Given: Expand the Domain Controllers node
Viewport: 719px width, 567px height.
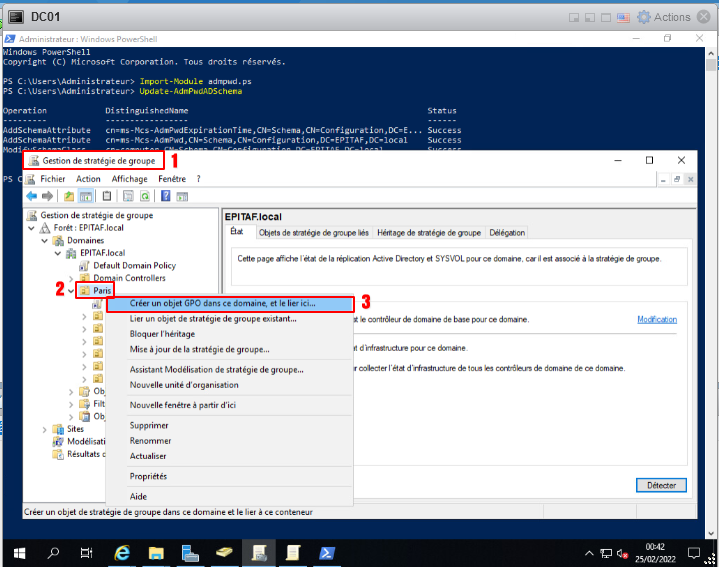Looking at the screenshot, I should coord(84,278).
